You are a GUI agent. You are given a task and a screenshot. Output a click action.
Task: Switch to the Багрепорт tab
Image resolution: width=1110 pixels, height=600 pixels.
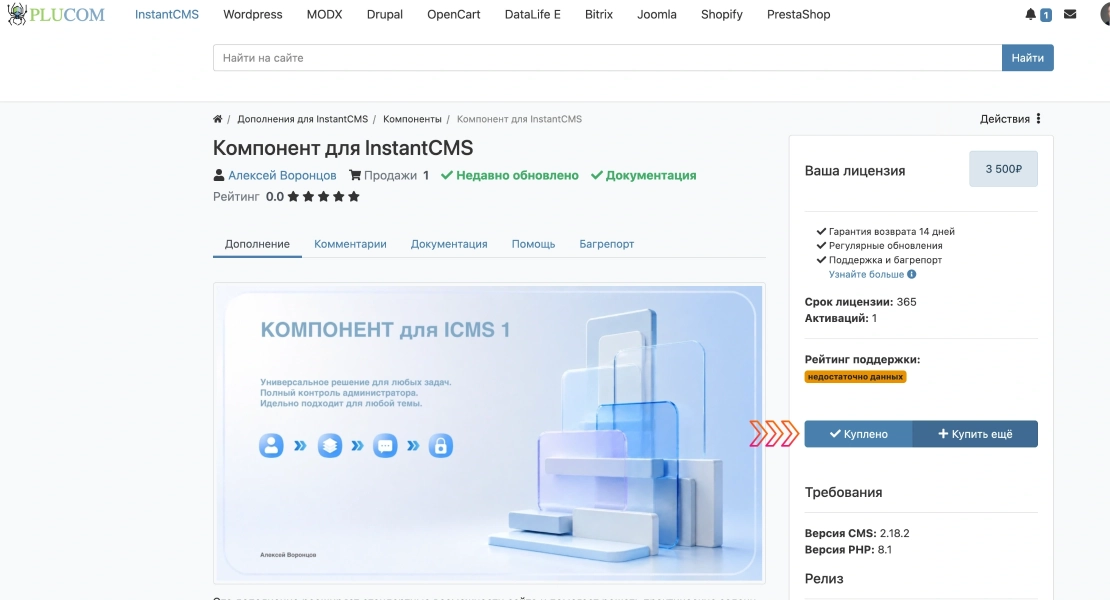607,244
